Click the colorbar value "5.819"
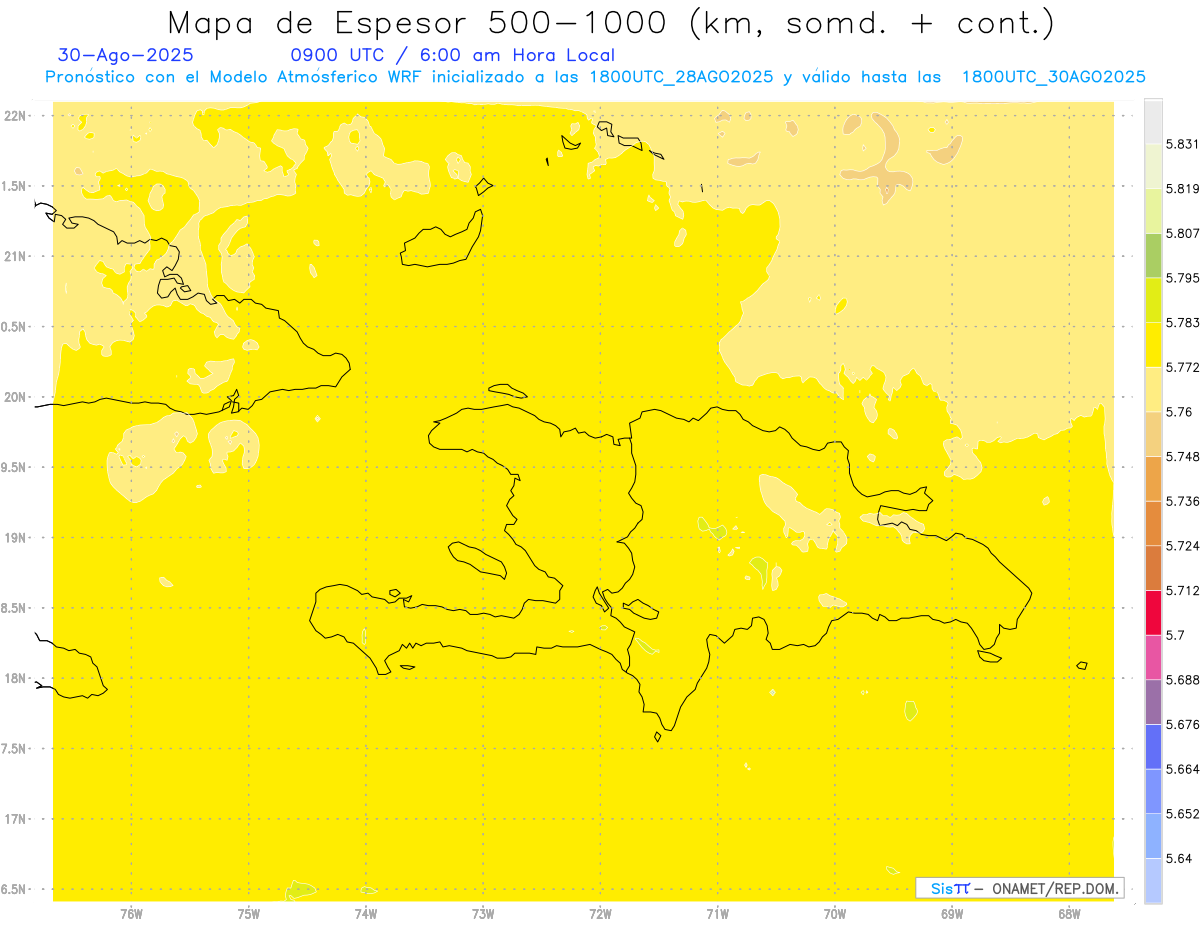The image size is (1200, 927). [x=1182, y=188]
